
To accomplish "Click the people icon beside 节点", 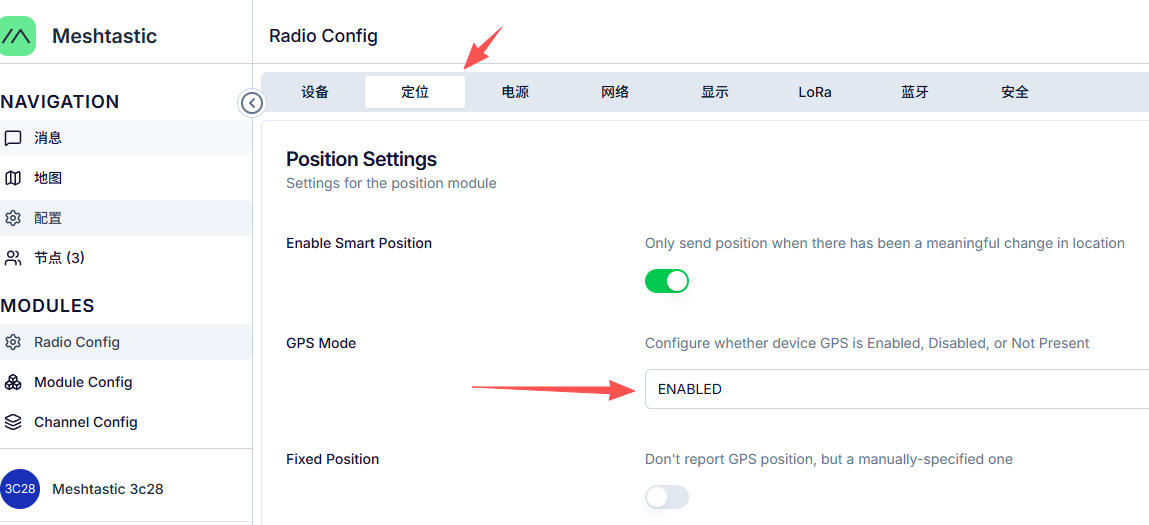I will 13,258.
